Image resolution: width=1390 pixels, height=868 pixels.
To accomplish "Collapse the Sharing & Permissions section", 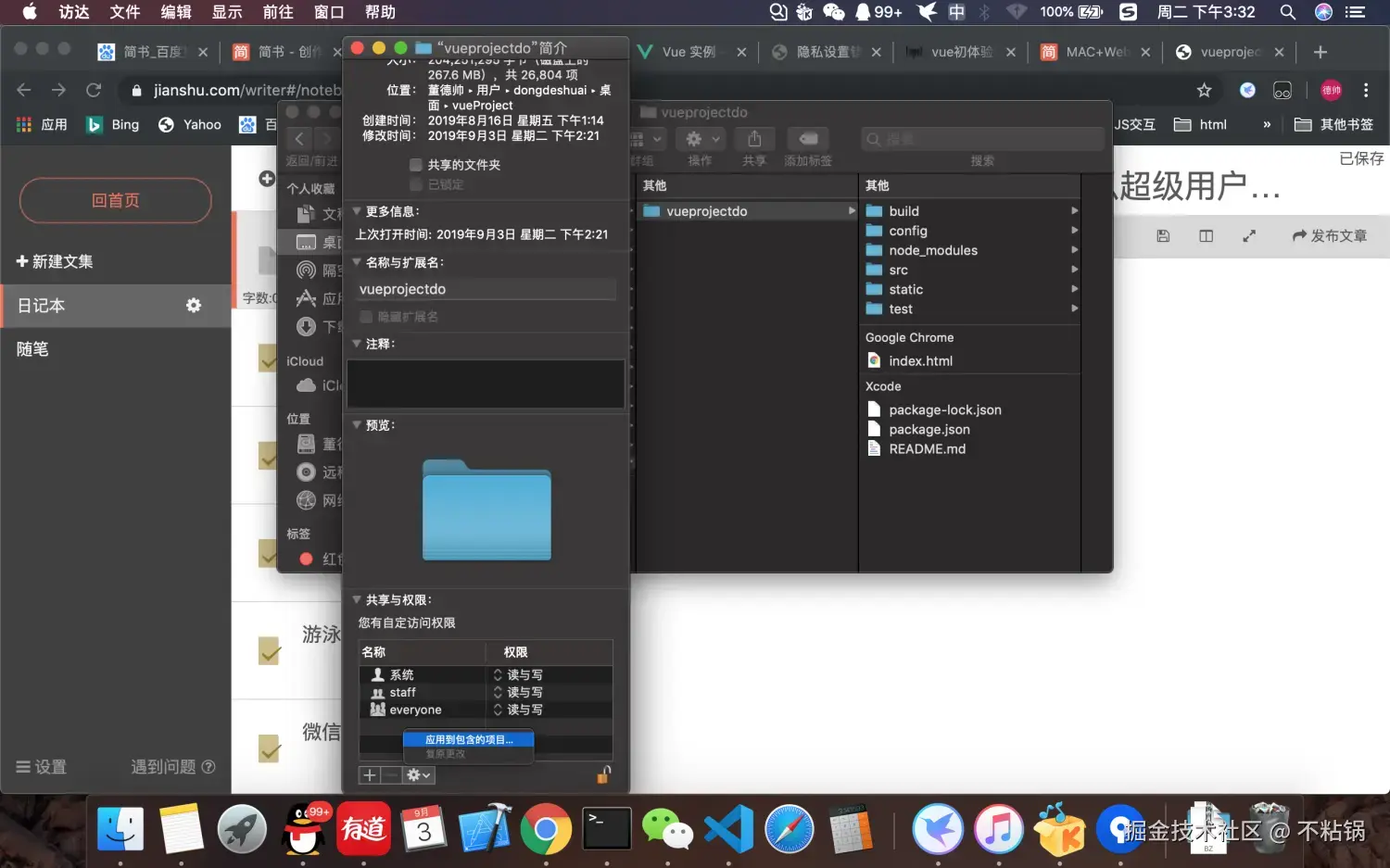I will click(x=357, y=599).
